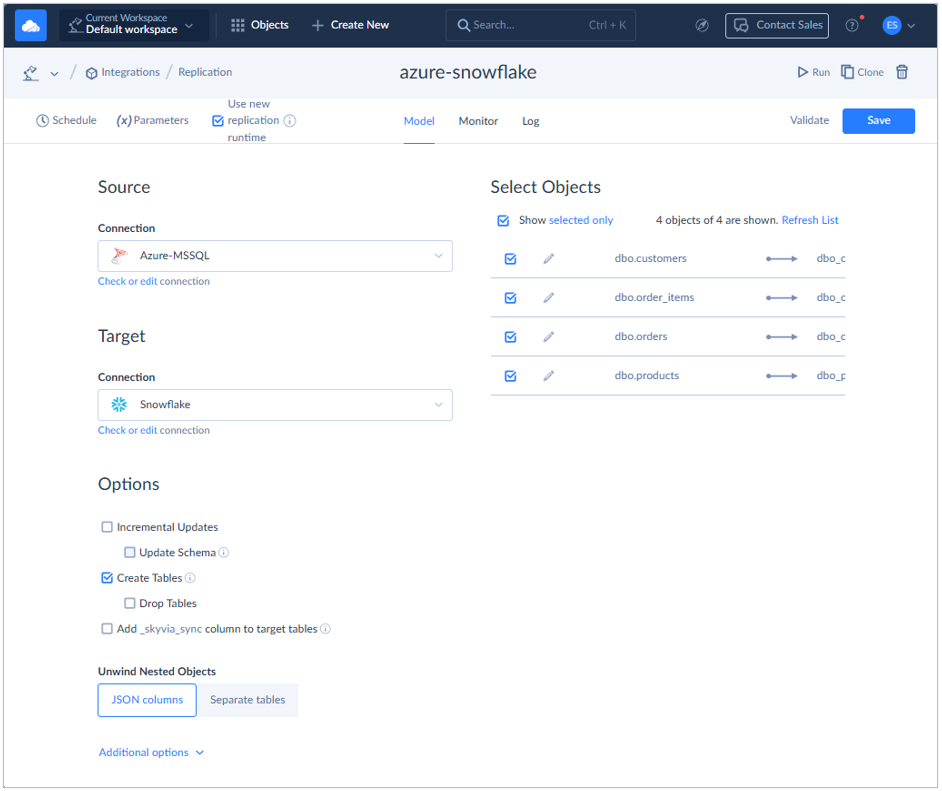Click the Snowflake connection icon
This screenshot has height=791, width=942.
tap(119, 405)
